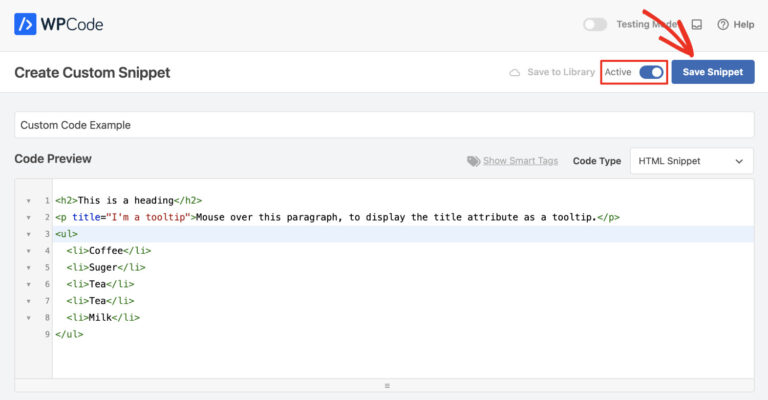Viewport: 768px width, 400px height.
Task: Click the Help text in header
Action: click(743, 24)
